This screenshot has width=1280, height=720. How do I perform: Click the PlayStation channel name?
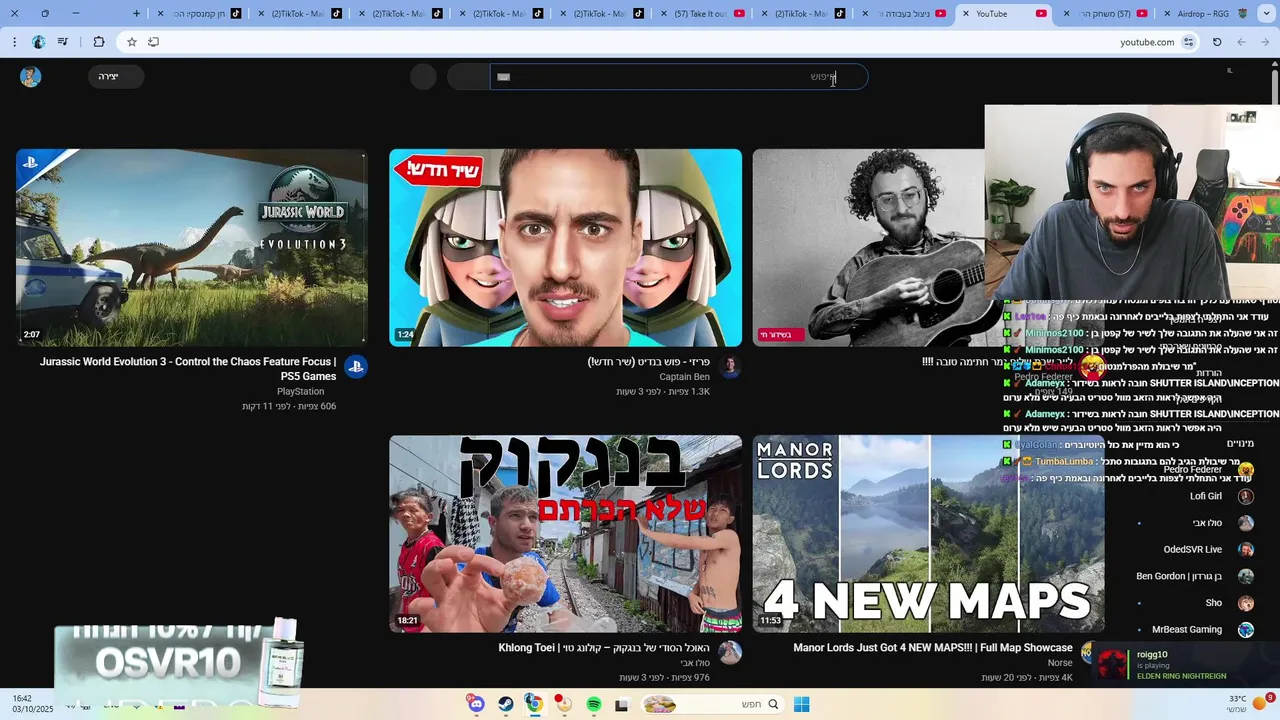[x=300, y=392]
